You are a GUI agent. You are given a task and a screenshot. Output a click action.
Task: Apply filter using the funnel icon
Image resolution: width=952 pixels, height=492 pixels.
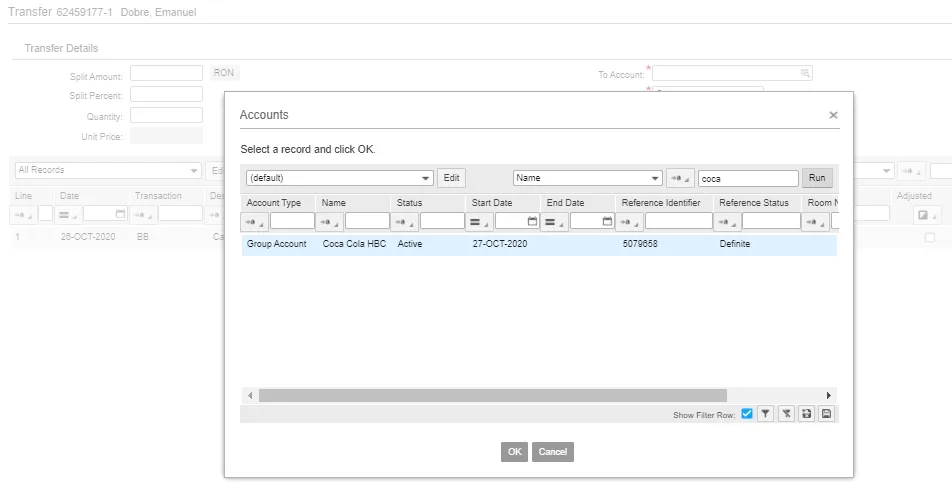point(766,414)
